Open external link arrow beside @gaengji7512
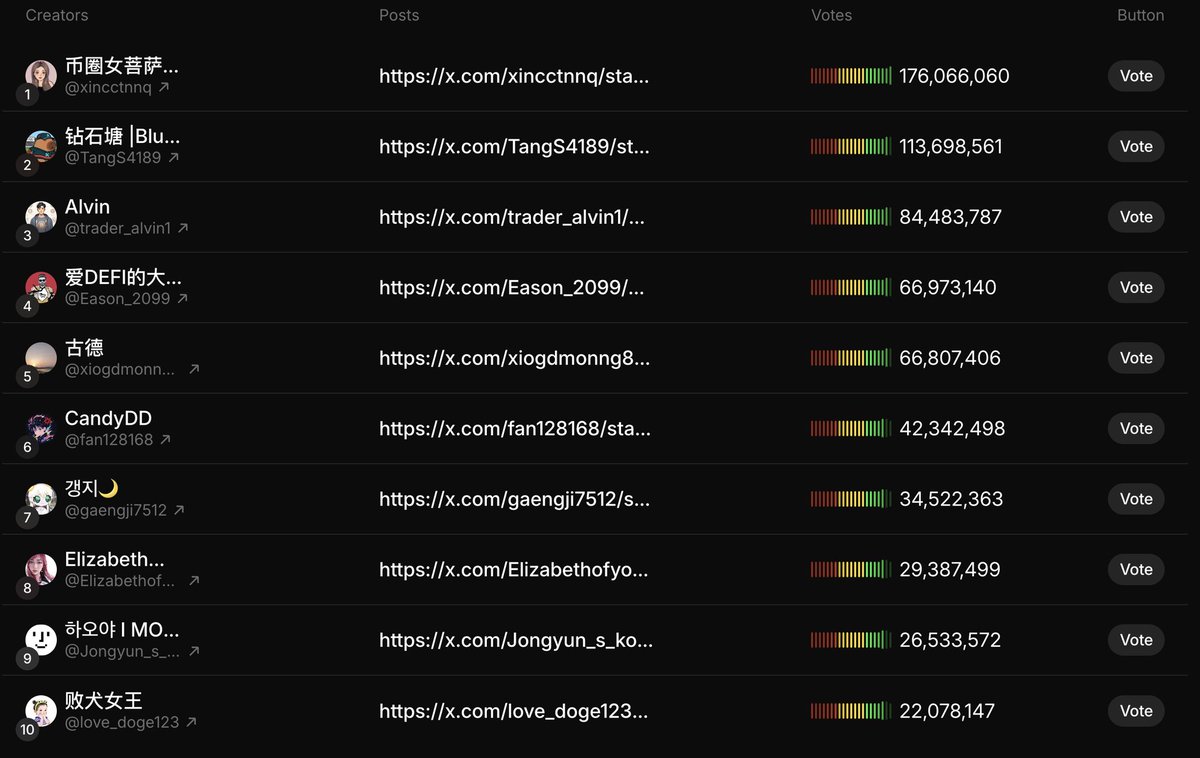Image resolution: width=1200 pixels, height=758 pixels. click(x=179, y=511)
